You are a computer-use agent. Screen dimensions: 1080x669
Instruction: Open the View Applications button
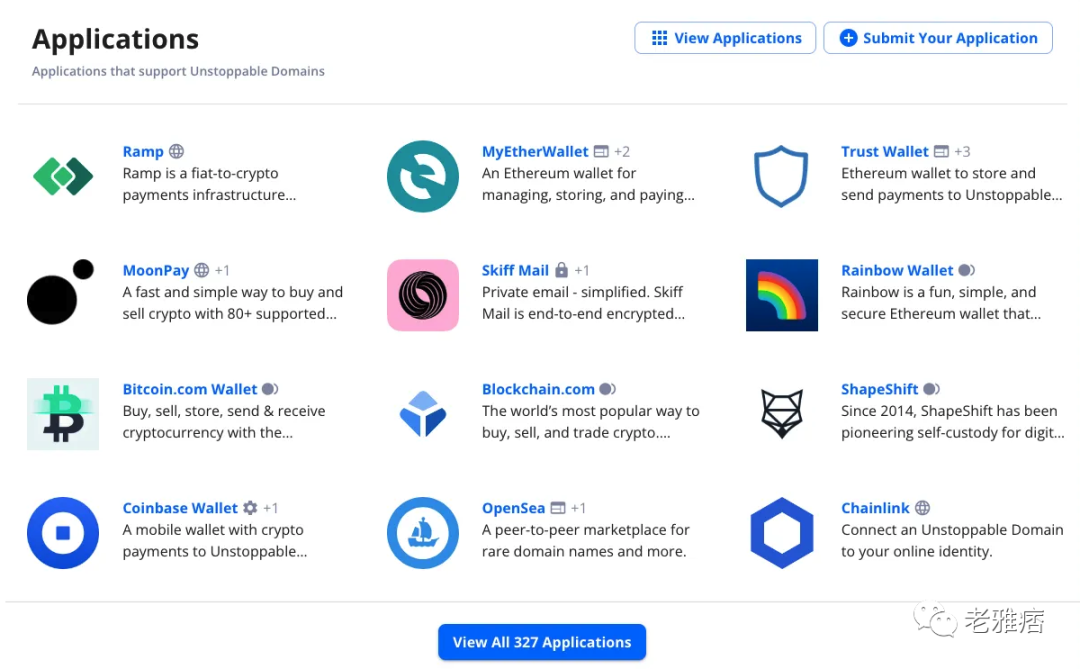[x=725, y=38]
